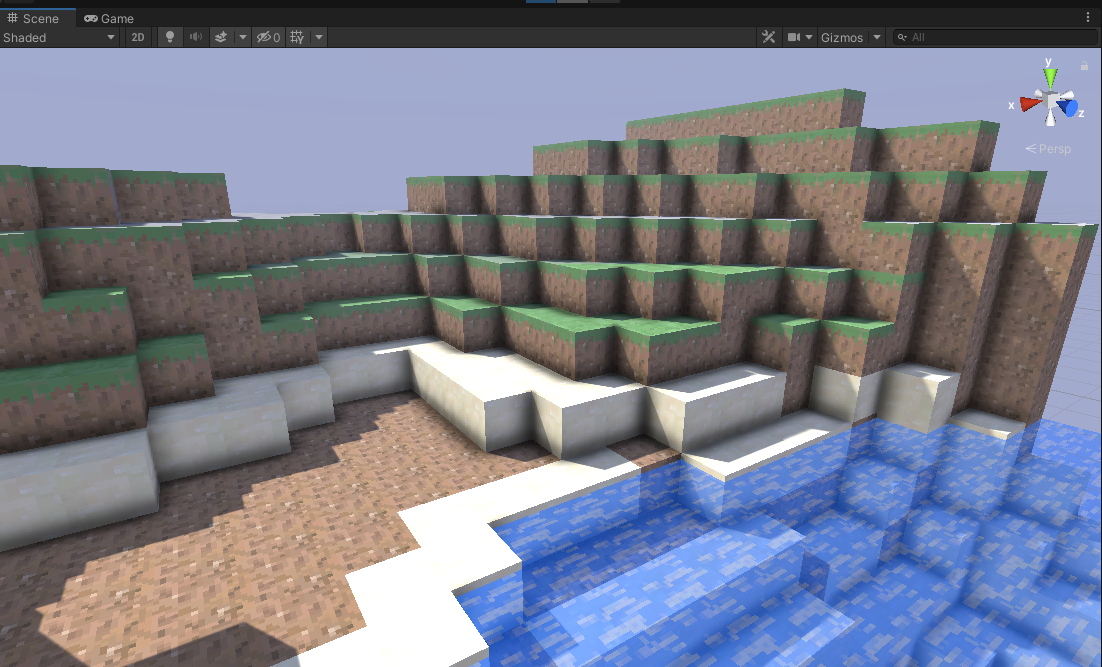Click the scene search field

pyautogui.click(x=995, y=37)
